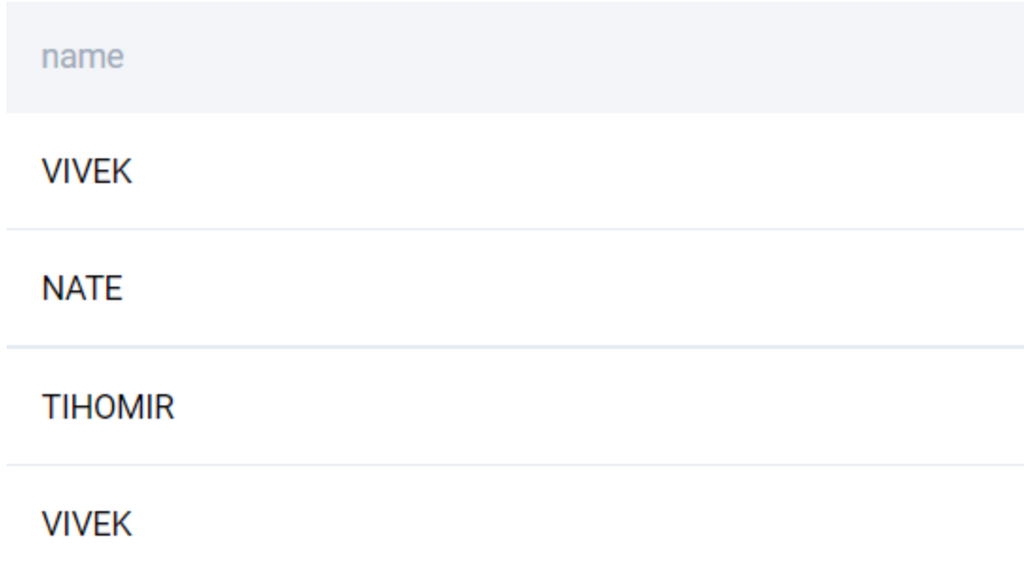This screenshot has width=1024, height=563.
Task: Select the NATE cell text
Action: (82, 288)
